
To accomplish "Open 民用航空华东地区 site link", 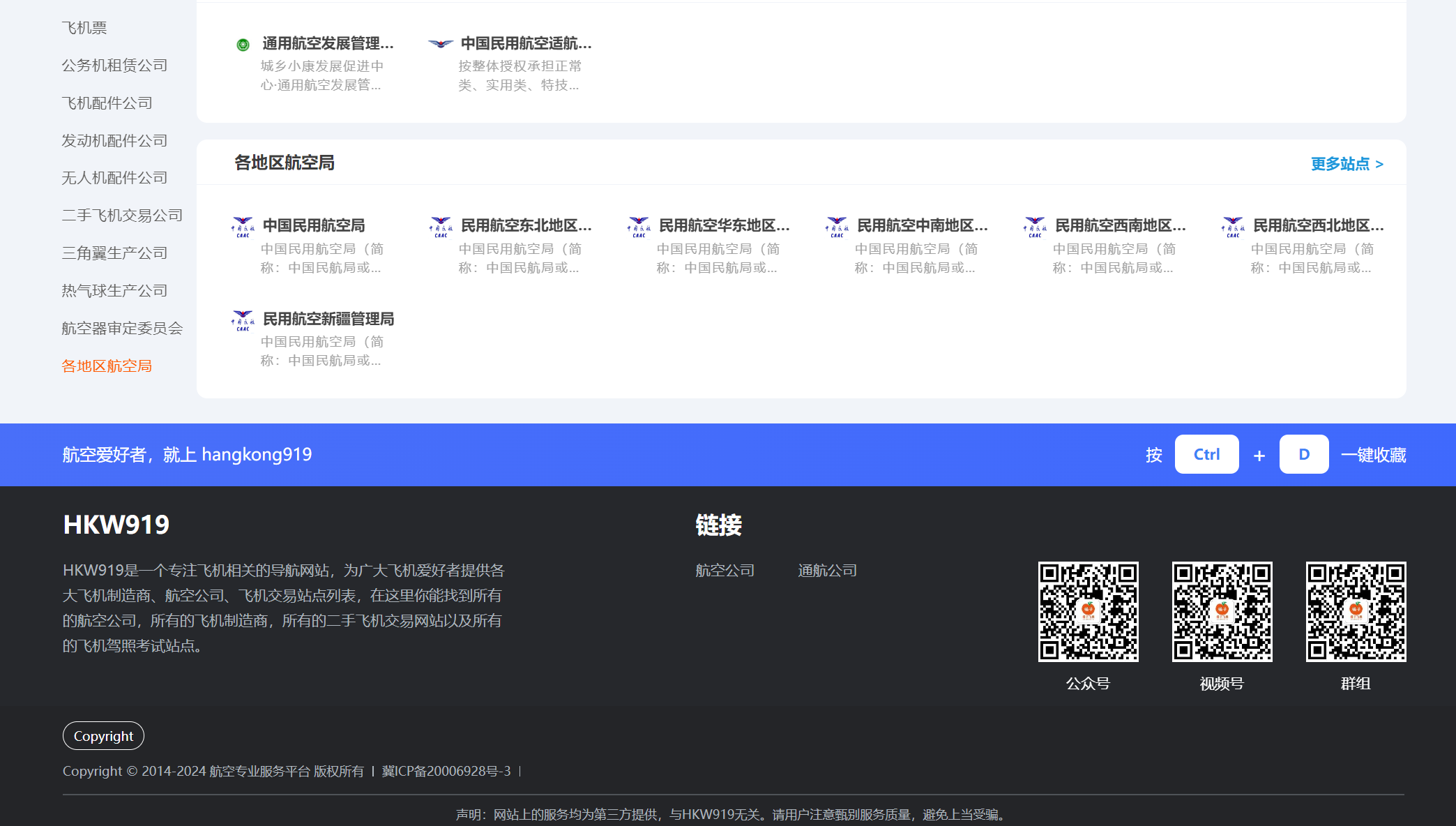I will pyautogui.click(x=725, y=226).
